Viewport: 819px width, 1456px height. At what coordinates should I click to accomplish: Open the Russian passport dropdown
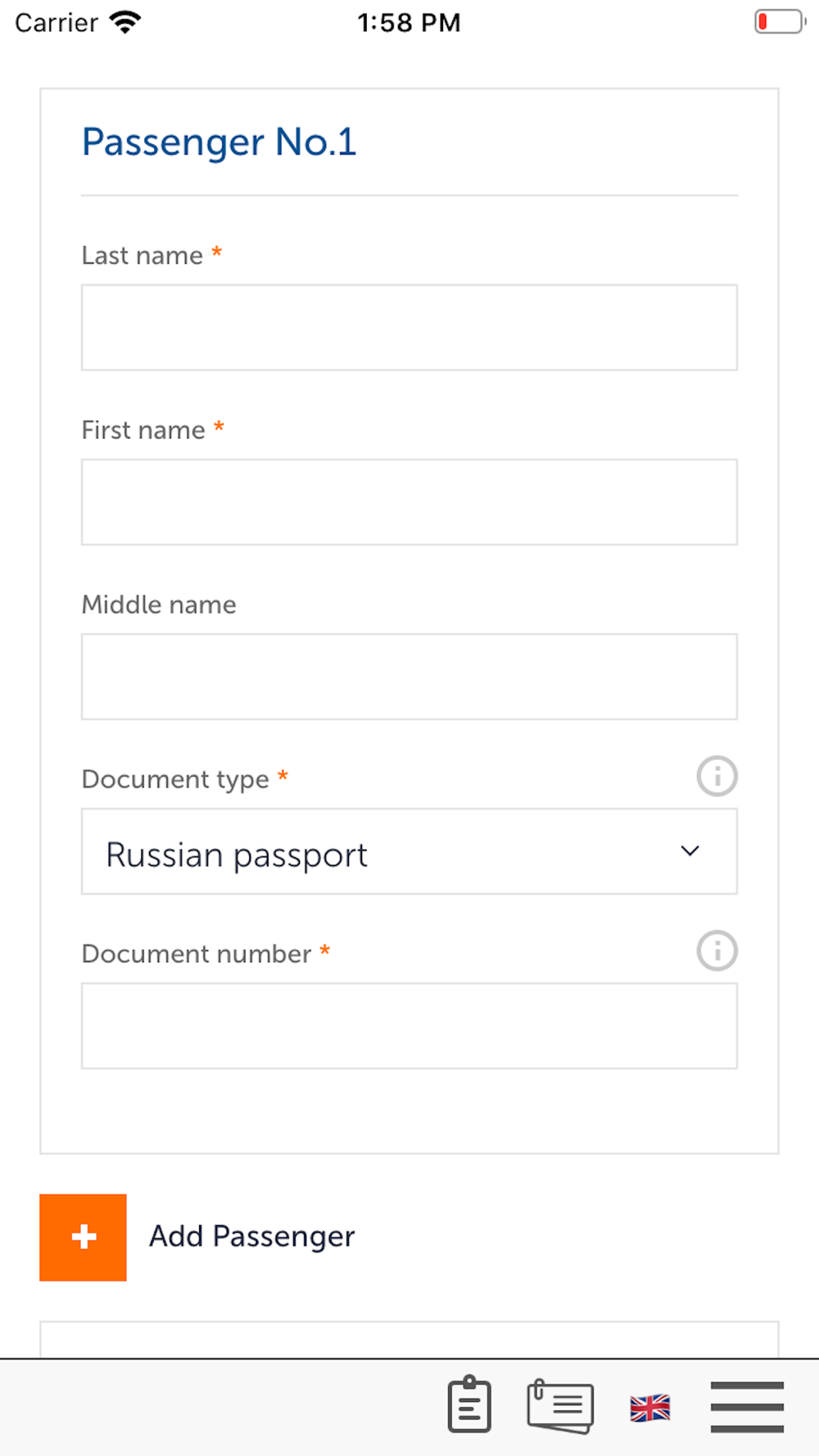[393, 852]
